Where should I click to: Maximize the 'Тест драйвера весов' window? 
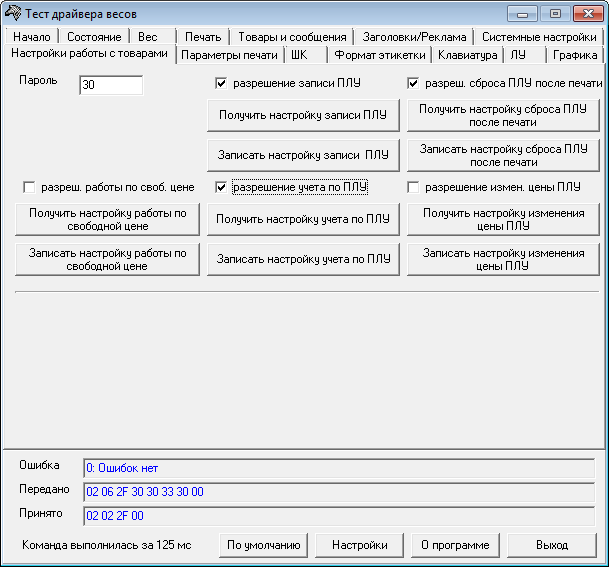click(555, 14)
